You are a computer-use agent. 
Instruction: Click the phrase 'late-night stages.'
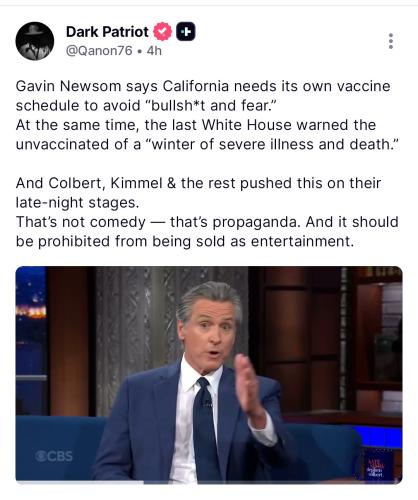click(x=77, y=203)
